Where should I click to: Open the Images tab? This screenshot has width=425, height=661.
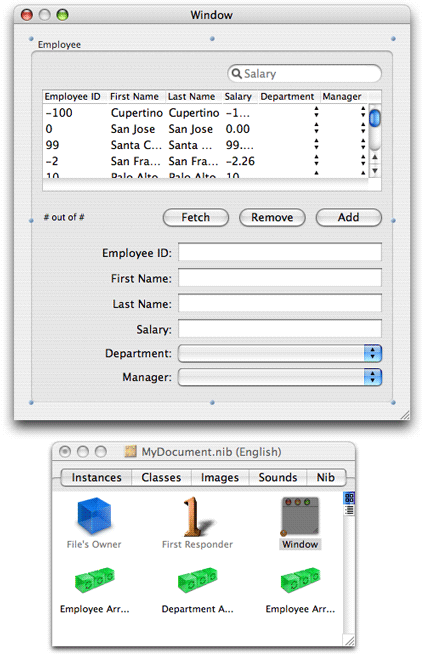[220, 477]
